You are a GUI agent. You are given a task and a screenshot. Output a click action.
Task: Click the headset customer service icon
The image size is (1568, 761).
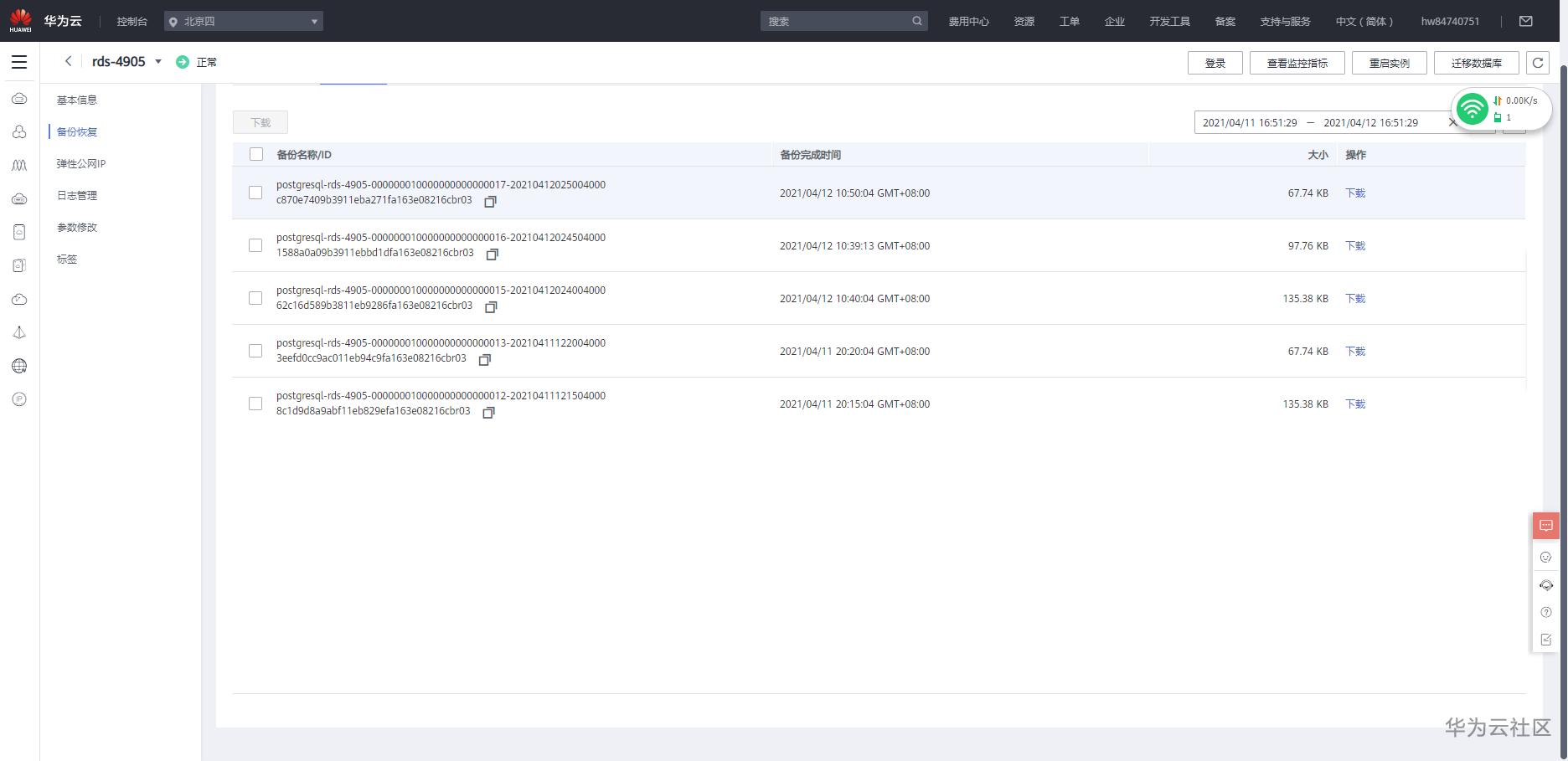coord(1546,585)
